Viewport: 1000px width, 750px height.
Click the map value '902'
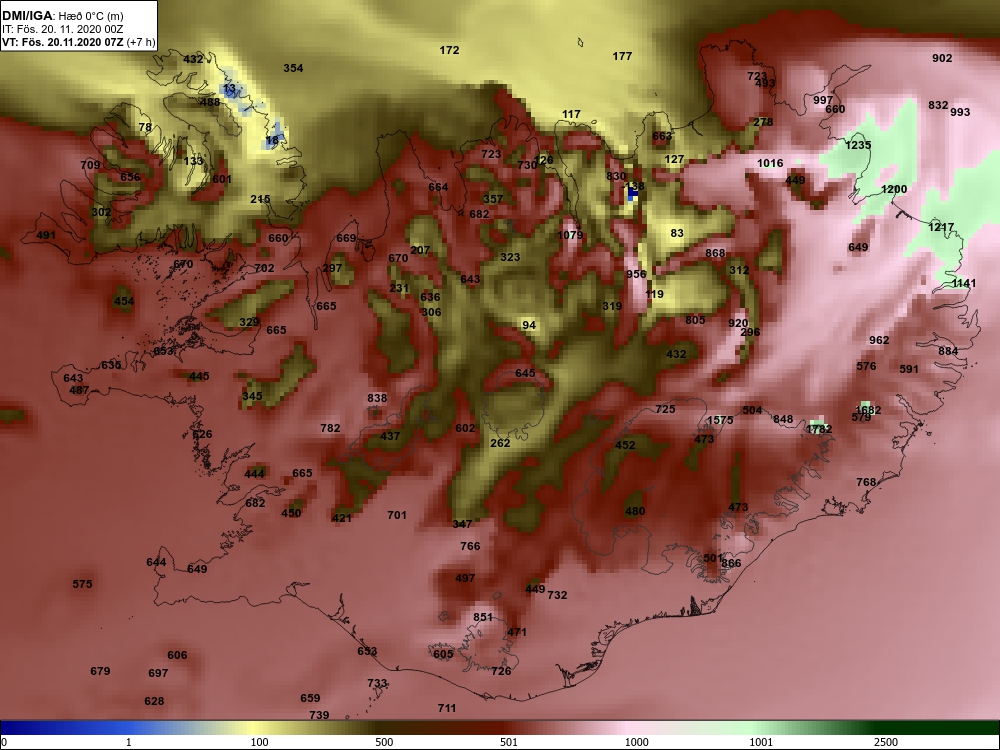[942, 58]
